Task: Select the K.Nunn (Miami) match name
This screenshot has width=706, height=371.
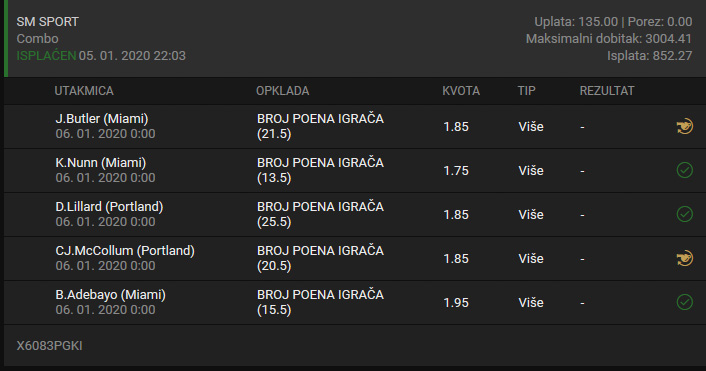Action: 101,163
